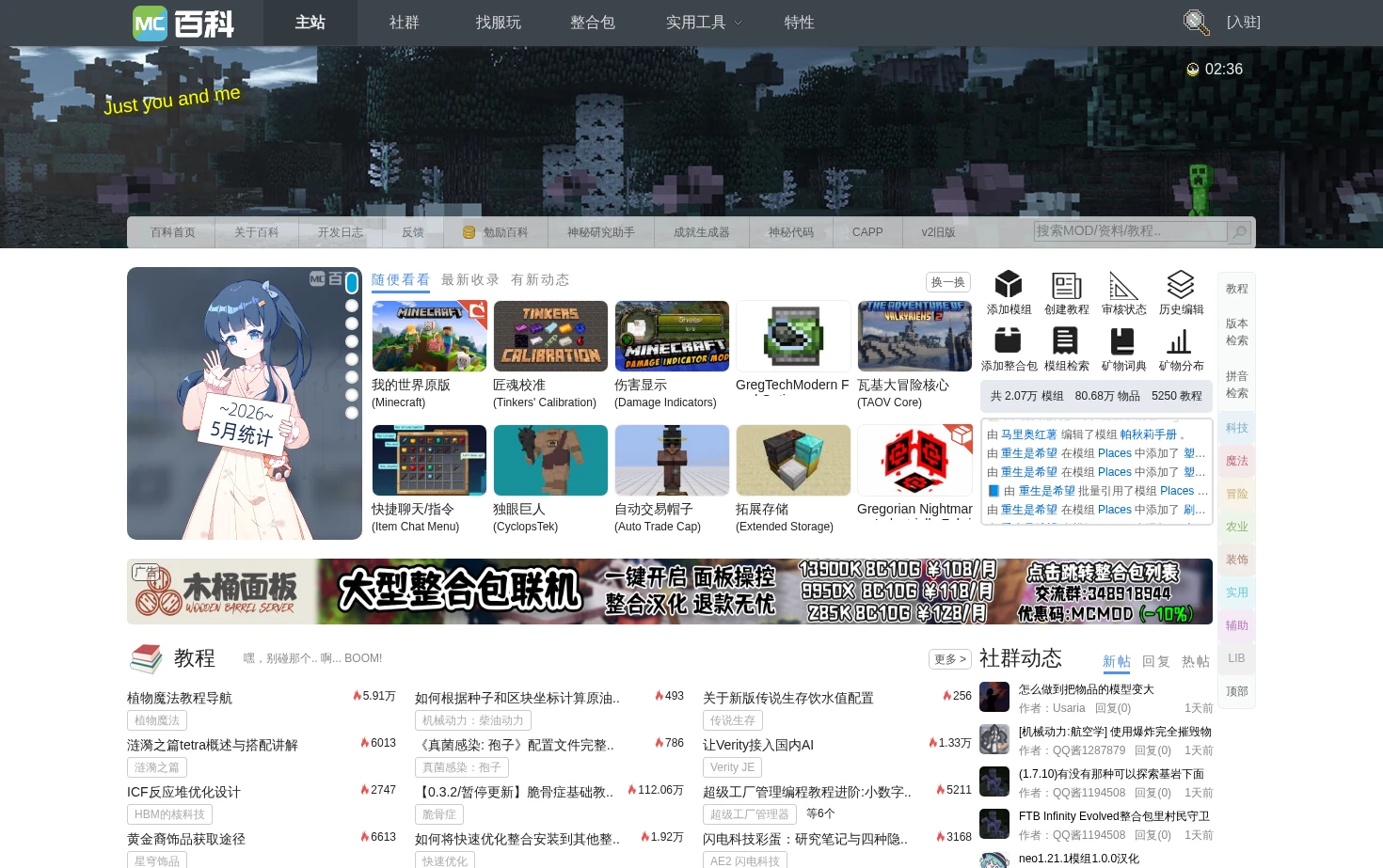Open the 矿物词典 book icon
This screenshot has height=868, width=1383.
[1123, 340]
